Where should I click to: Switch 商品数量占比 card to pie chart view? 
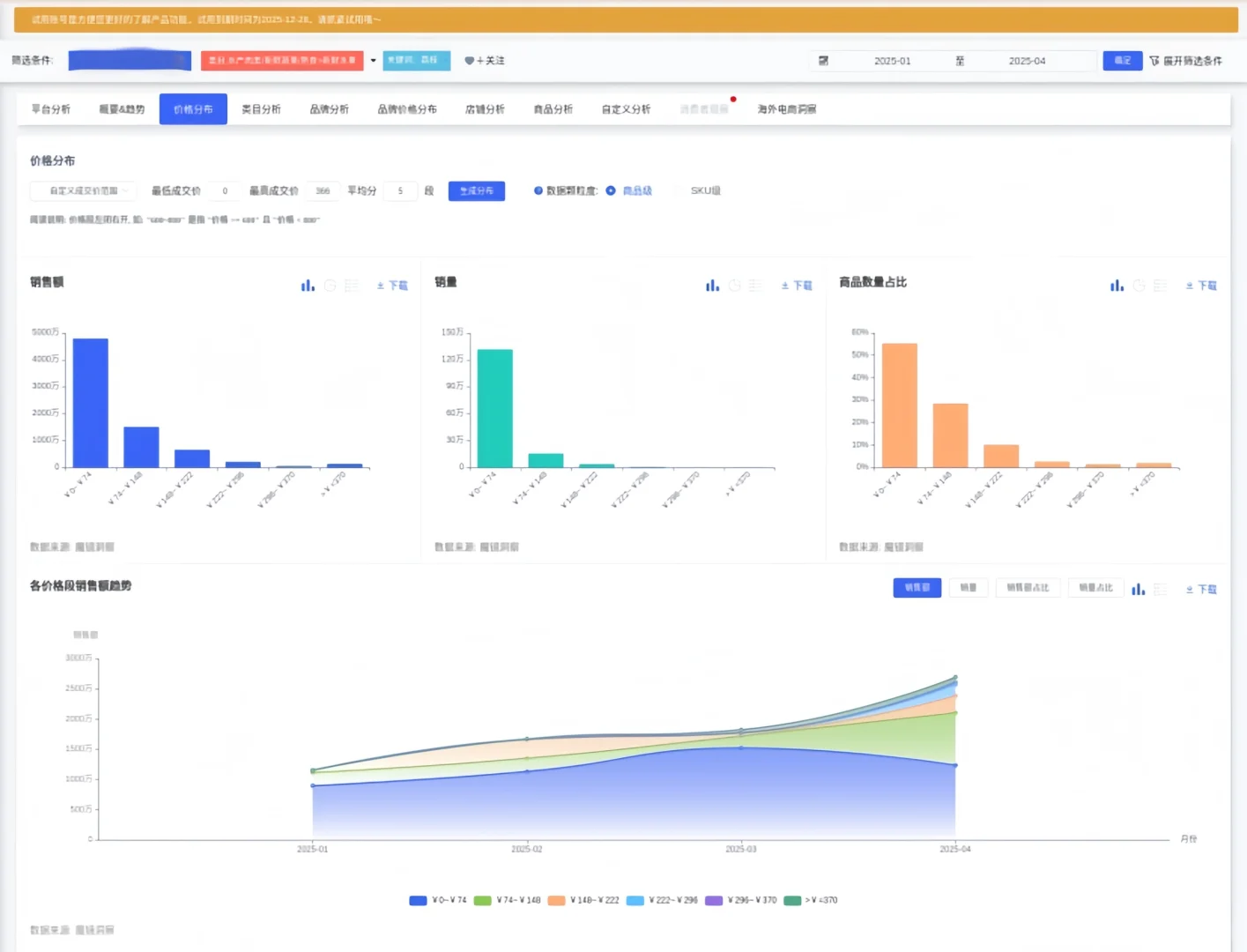coord(1139,286)
